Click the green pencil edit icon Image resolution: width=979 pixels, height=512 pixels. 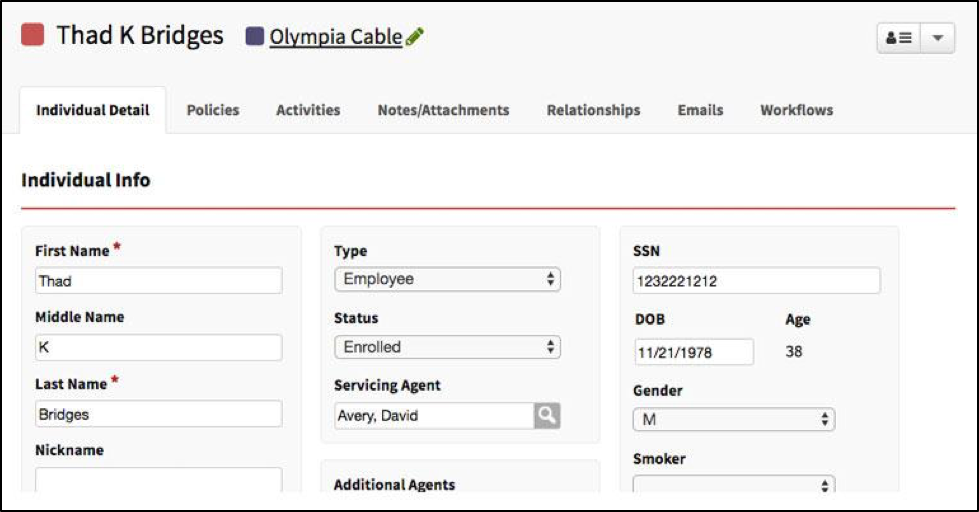[415, 37]
